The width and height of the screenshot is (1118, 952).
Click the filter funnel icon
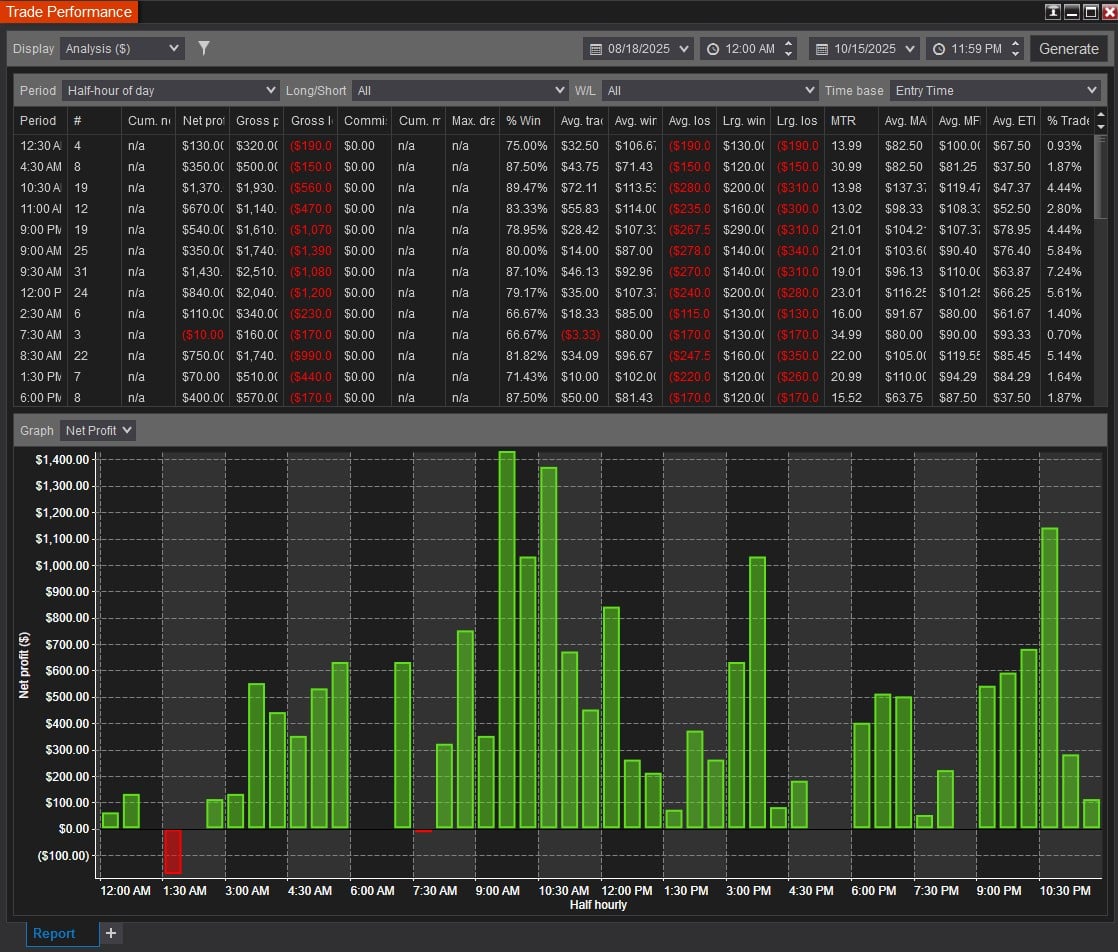pos(204,48)
